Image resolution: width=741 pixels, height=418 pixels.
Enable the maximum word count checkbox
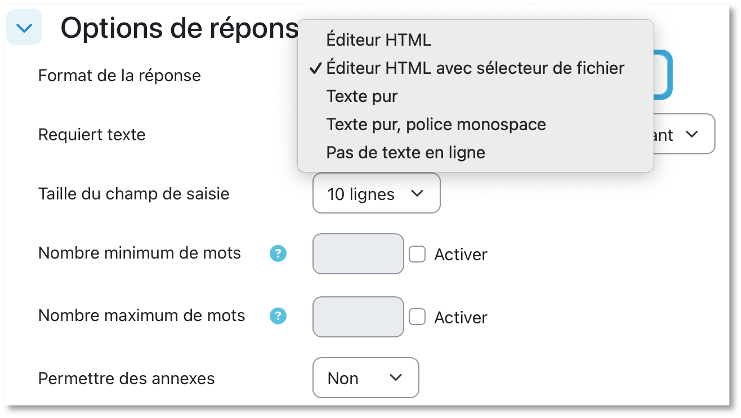[418, 316]
